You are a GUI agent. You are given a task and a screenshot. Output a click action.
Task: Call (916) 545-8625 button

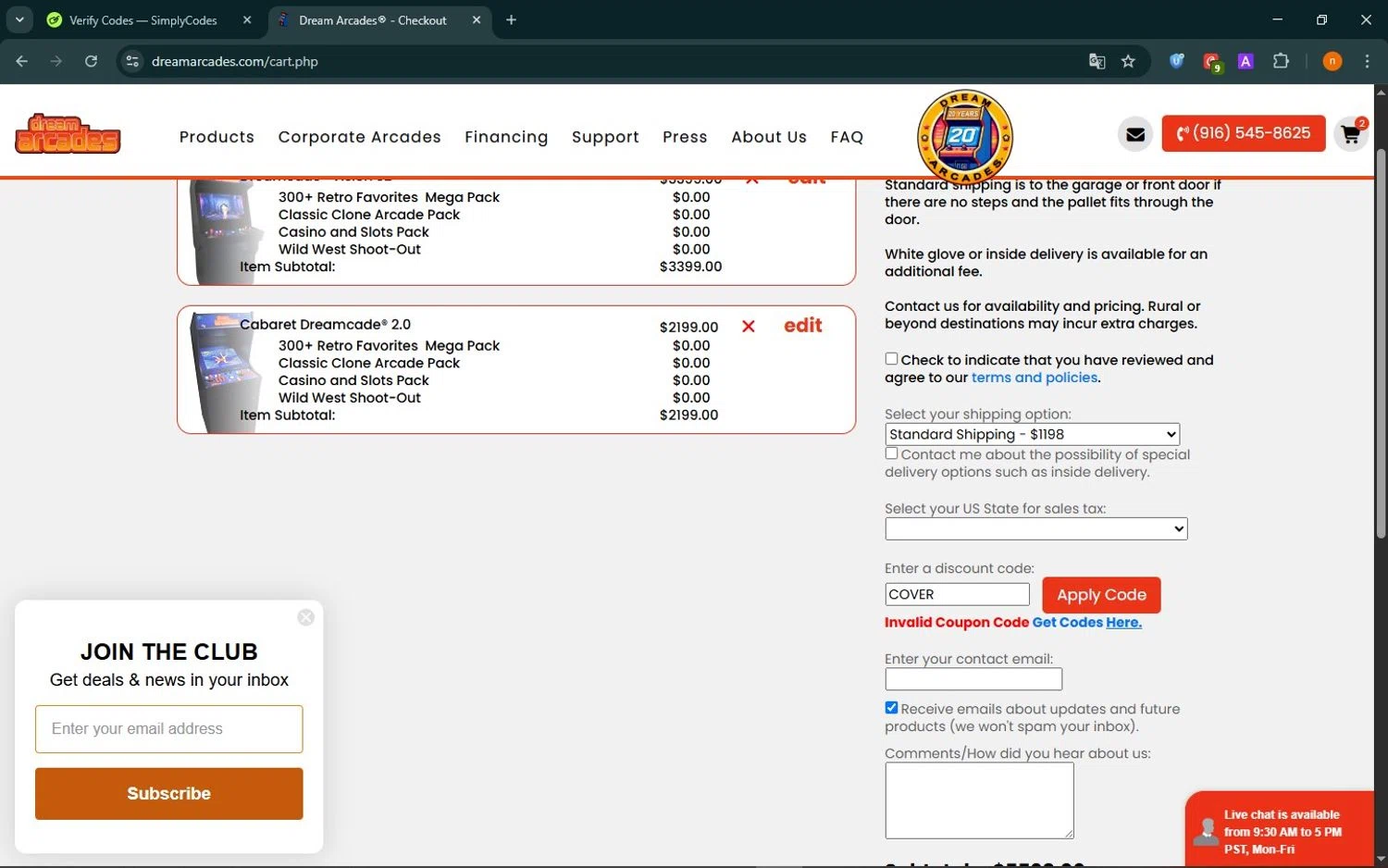click(x=1243, y=133)
